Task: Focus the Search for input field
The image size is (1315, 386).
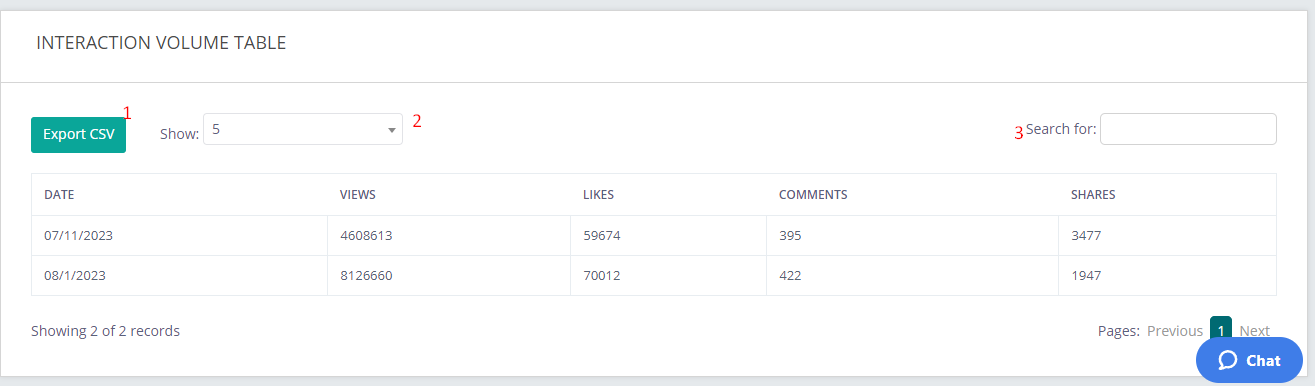Action: point(1188,129)
